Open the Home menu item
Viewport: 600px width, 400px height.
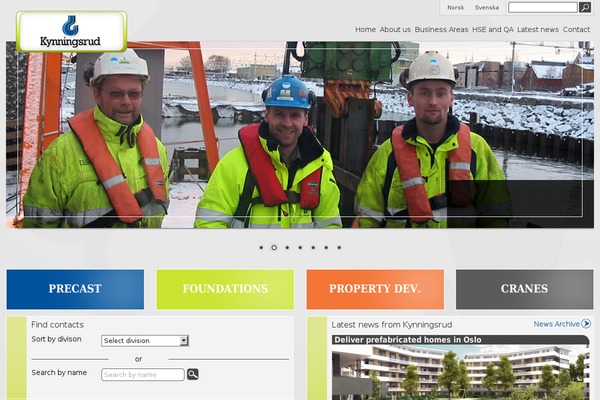coord(365,29)
